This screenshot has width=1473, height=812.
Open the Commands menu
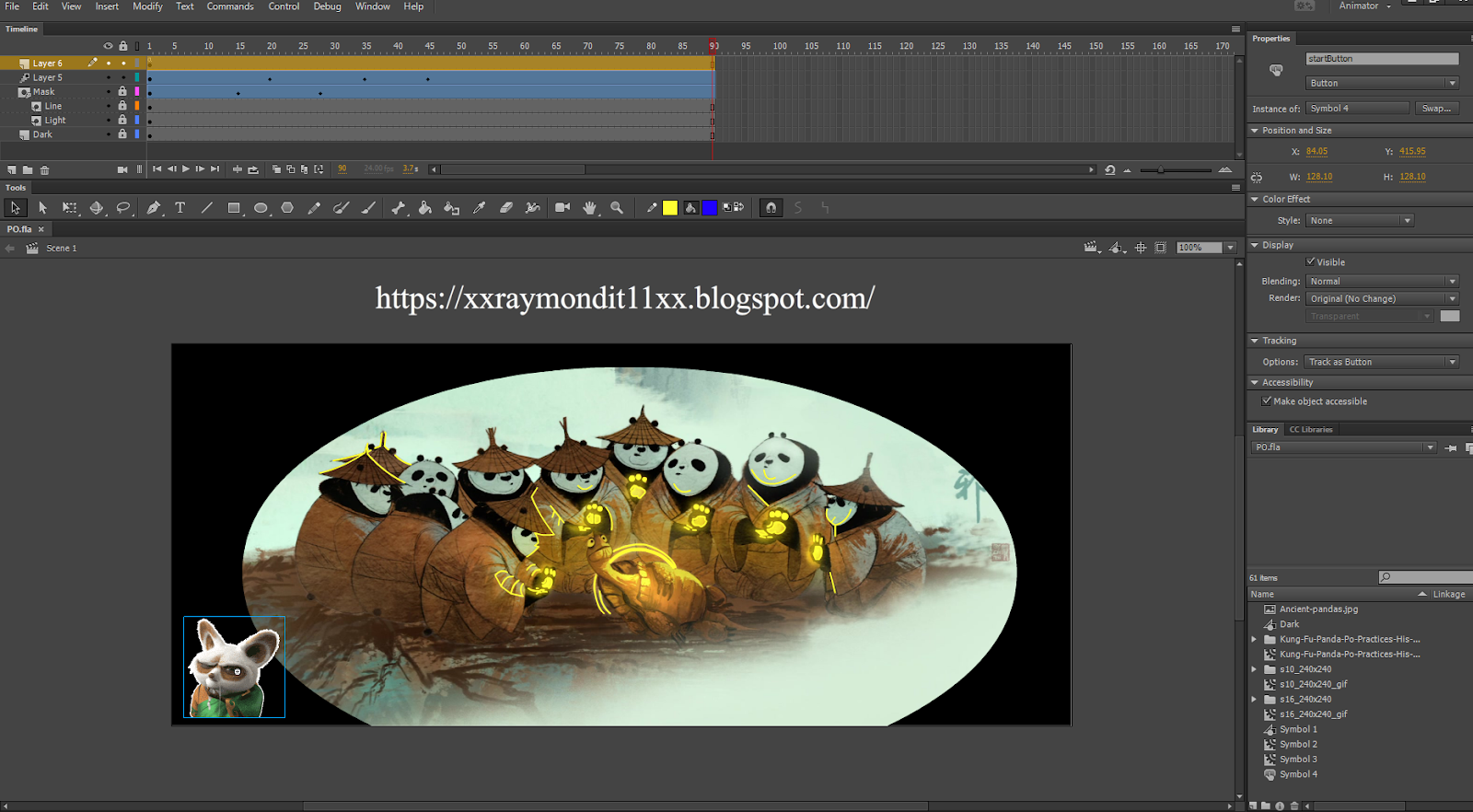click(x=230, y=6)
